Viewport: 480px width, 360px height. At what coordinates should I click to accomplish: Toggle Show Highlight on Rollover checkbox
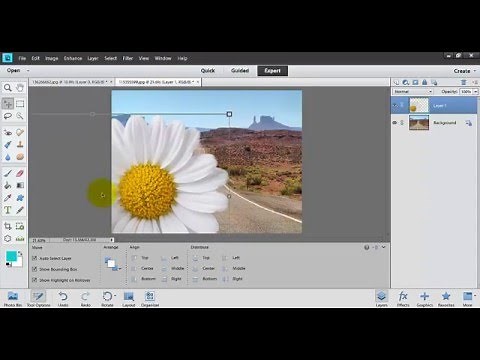[34, 280]
